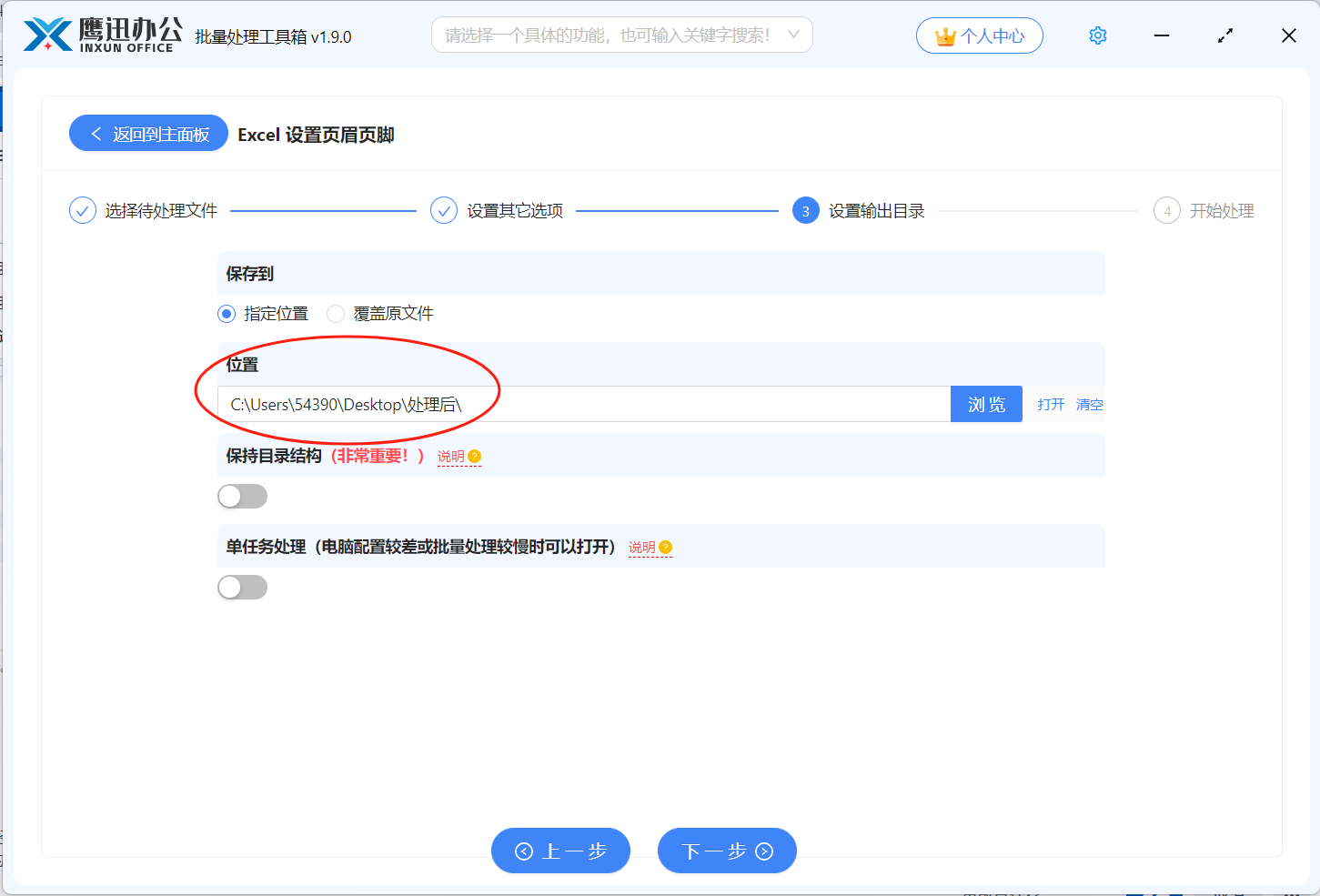Enable the 保持目录结构 switch
This screenshot has height=896, width=1320.
click(x=242, y=496)
